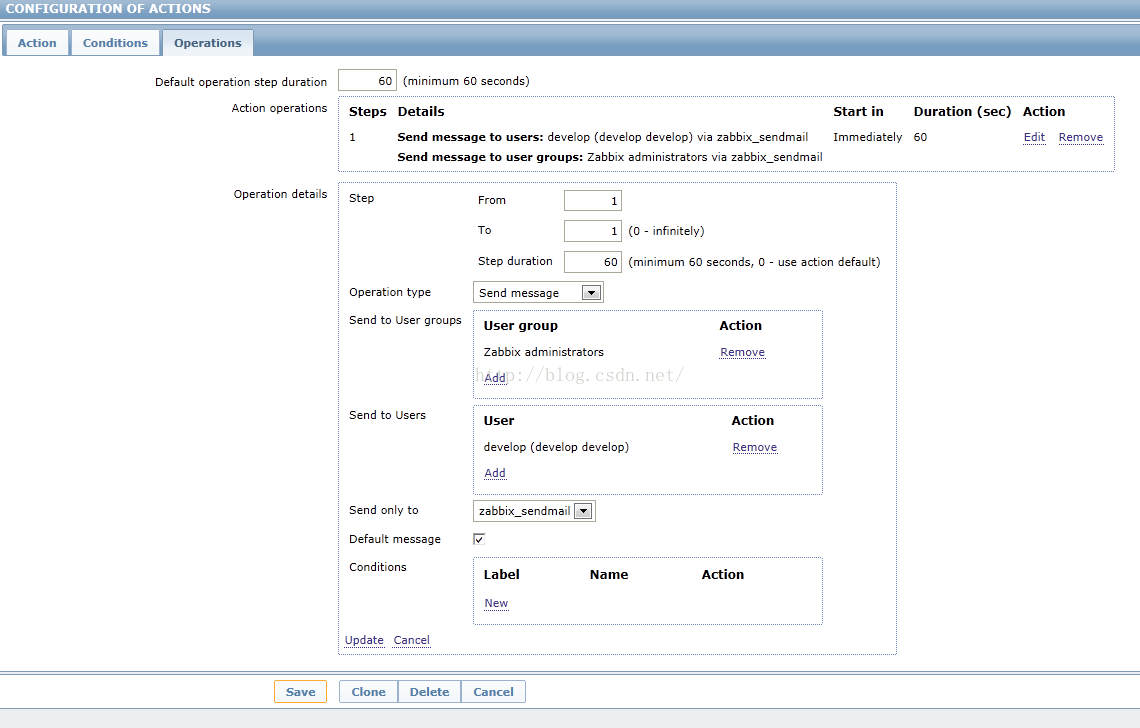Click the Save button
This screenshot has width=1140, height=728.
pos(300,692)
